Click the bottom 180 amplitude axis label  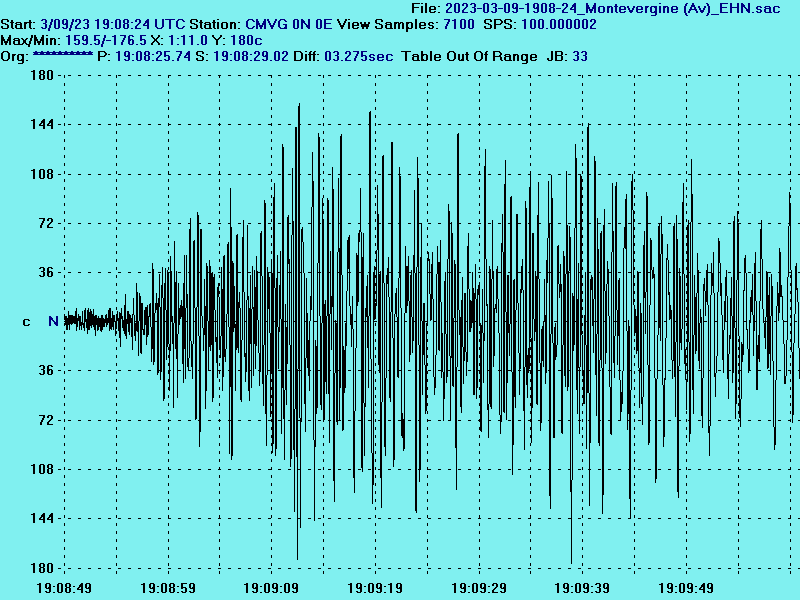[42, 568]
